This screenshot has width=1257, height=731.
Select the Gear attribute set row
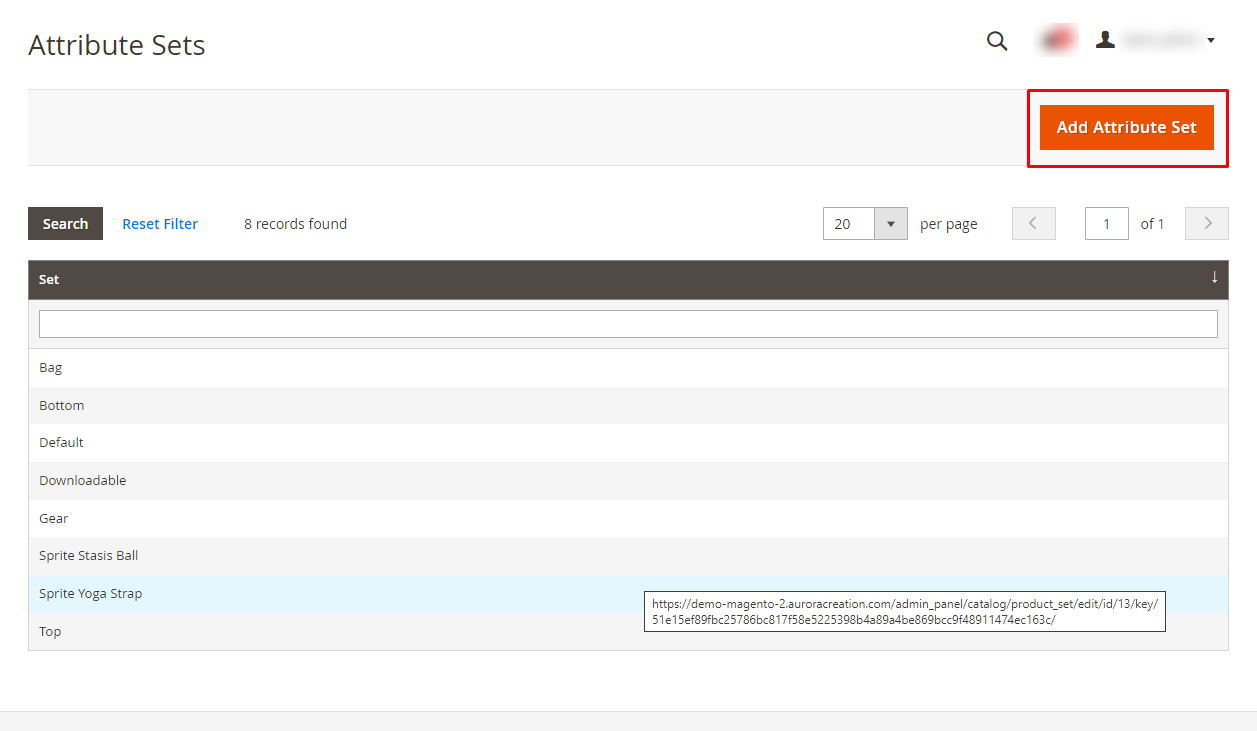tap(54, 519)
